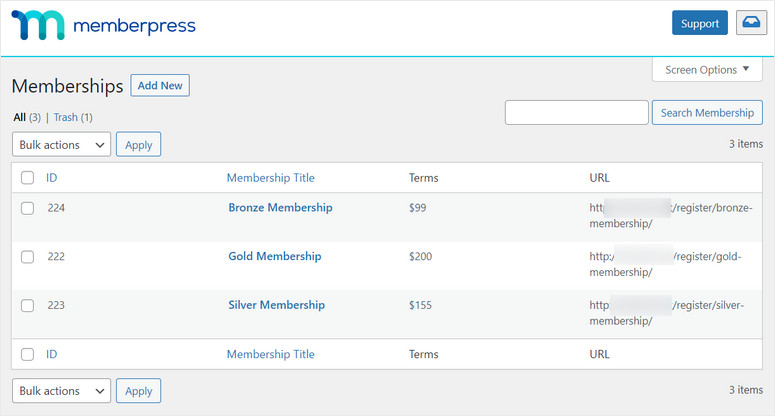
Task: Select the Silver Membership row checkbox
Action: tap(27, 305)
